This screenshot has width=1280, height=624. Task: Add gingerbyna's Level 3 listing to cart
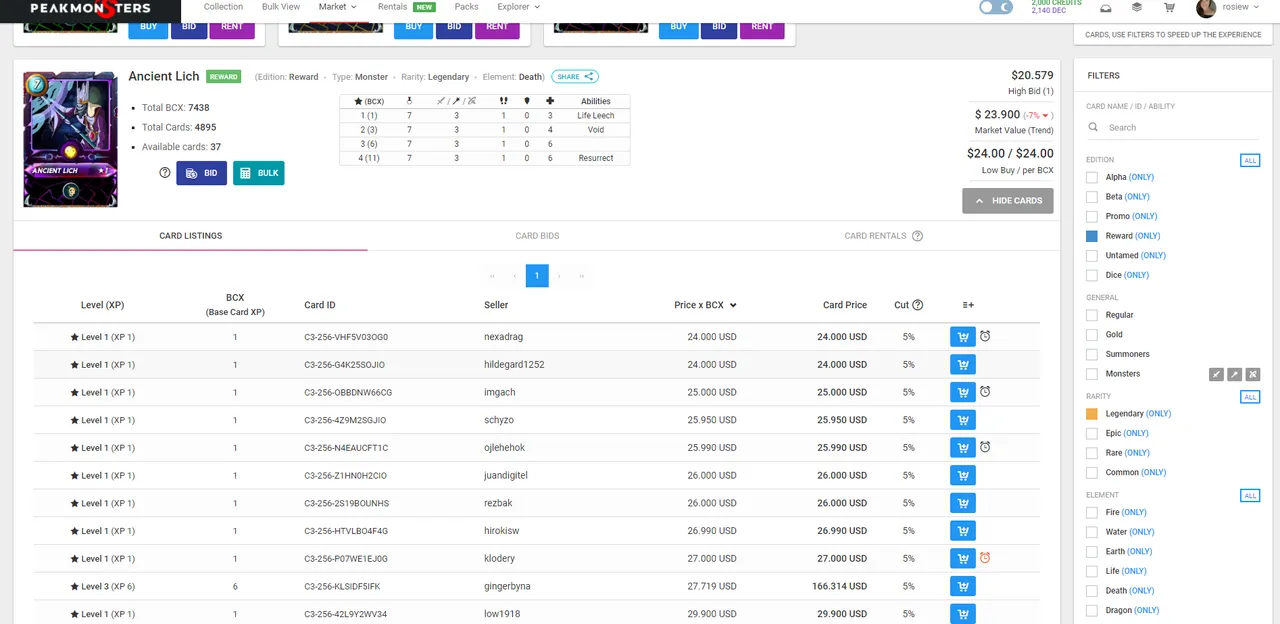coord(962,586)
